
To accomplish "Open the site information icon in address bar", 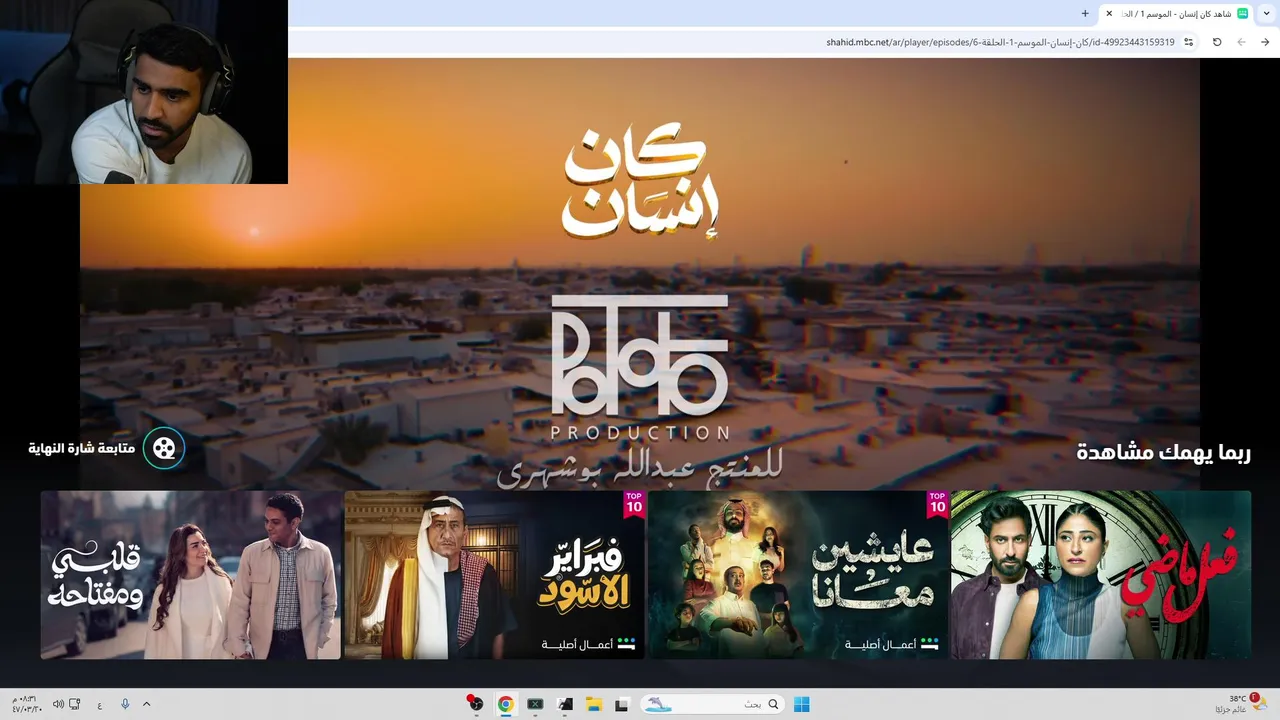I will (x=1189, y=42).
